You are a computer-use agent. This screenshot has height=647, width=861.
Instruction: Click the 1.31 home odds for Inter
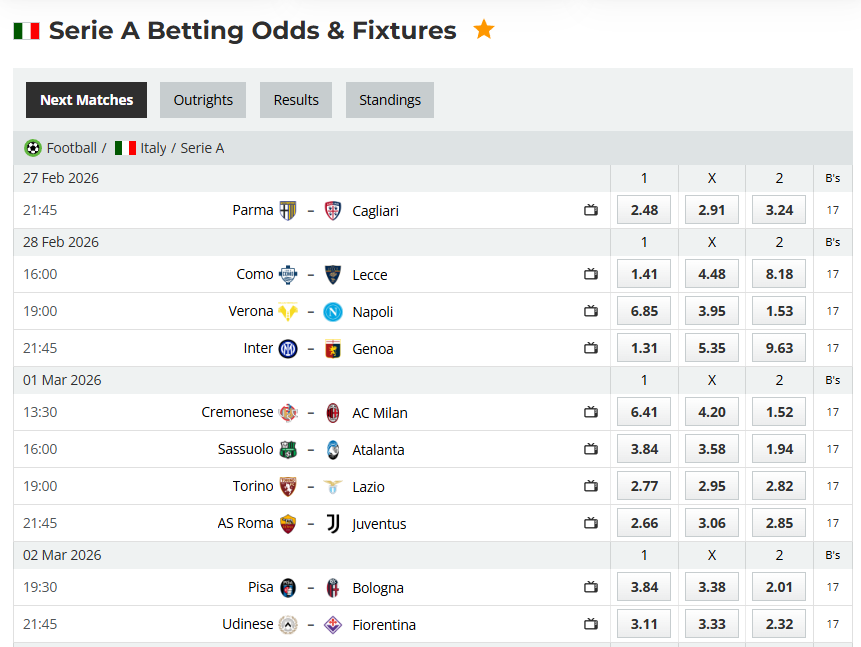[643, 348]
